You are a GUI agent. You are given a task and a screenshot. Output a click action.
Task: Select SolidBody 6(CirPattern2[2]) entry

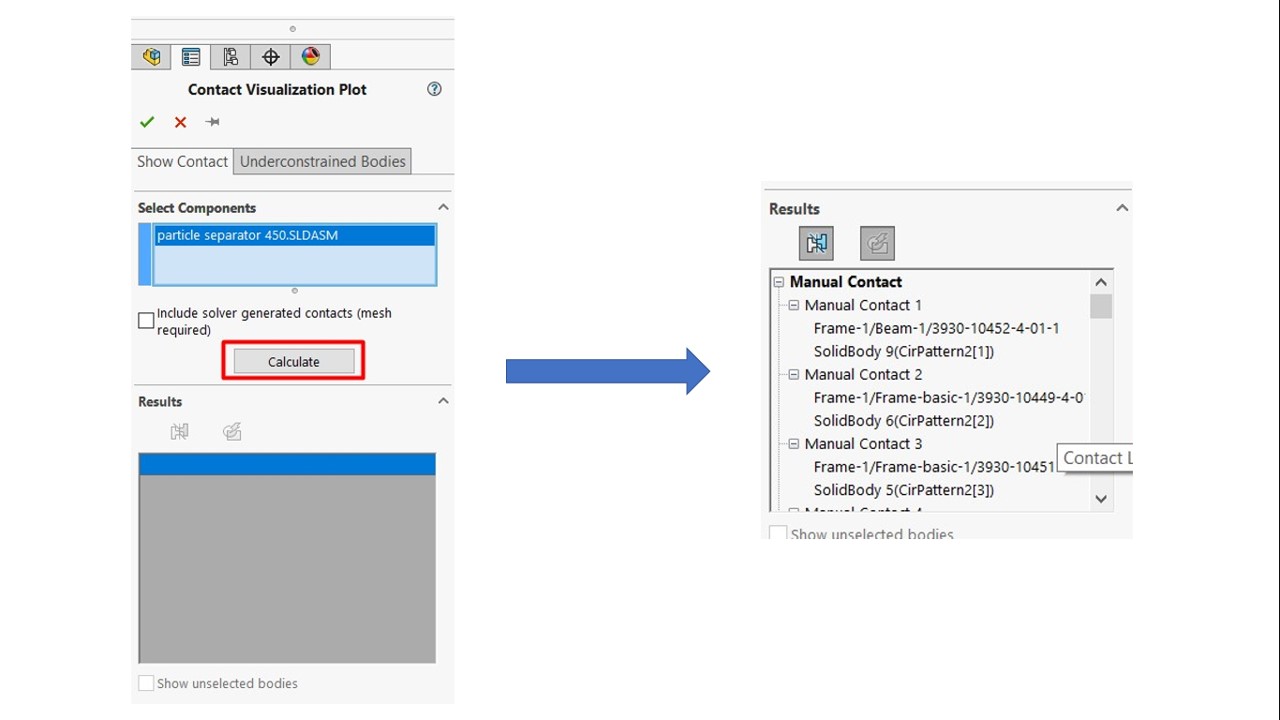coord(903,420)
